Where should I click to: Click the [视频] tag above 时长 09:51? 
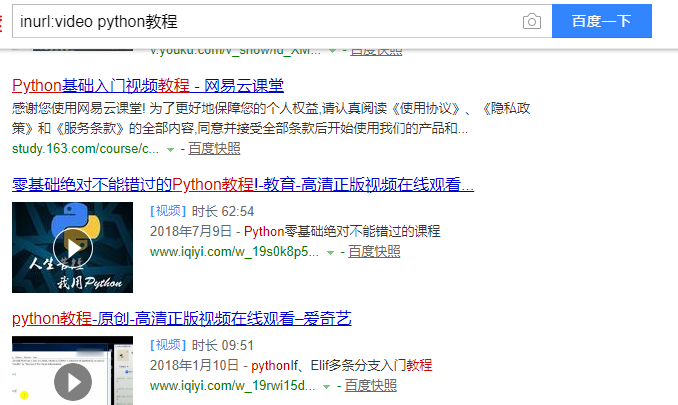(168, 345)
